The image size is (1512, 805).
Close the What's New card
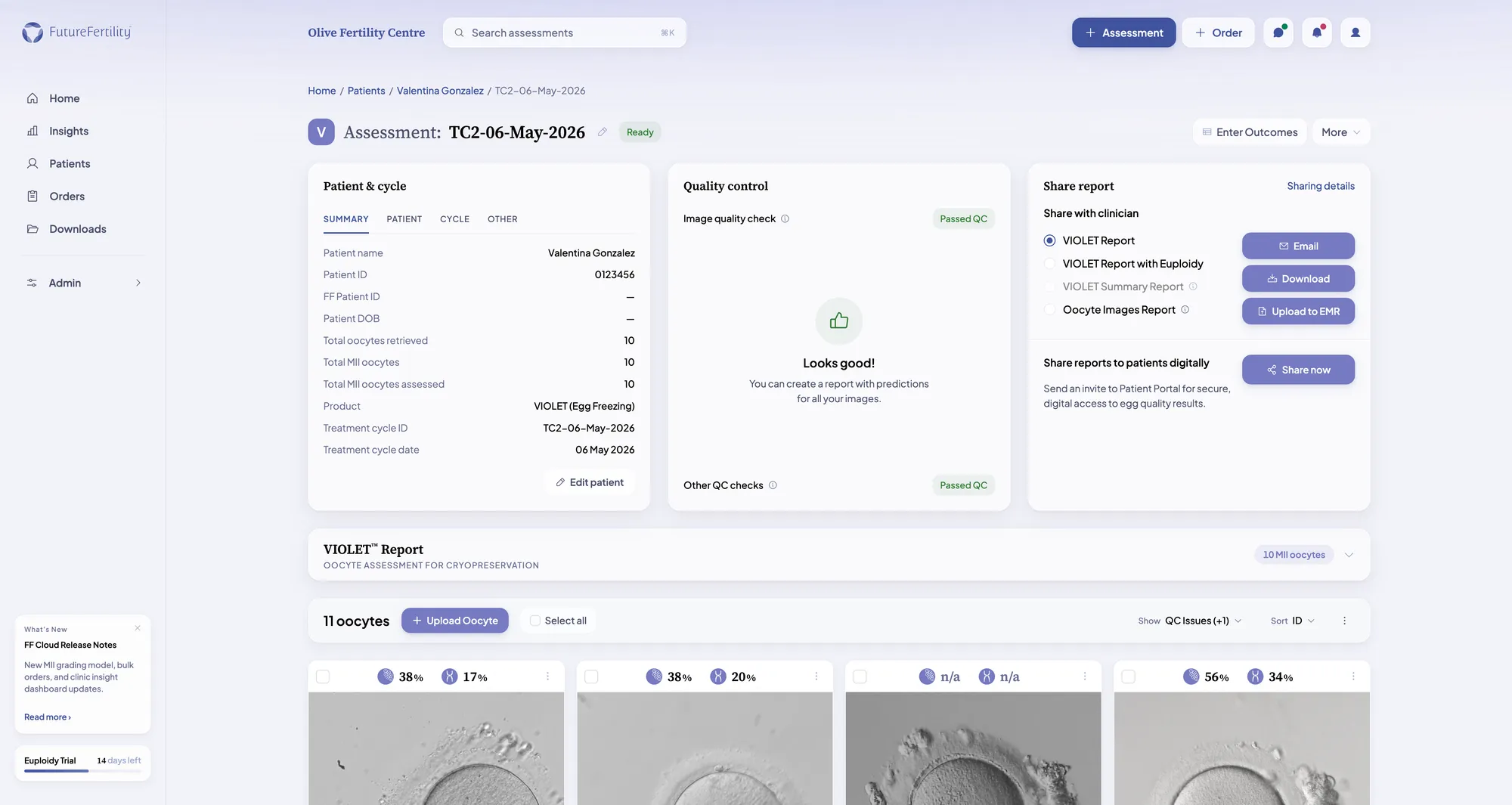click(x=138, y=628)
